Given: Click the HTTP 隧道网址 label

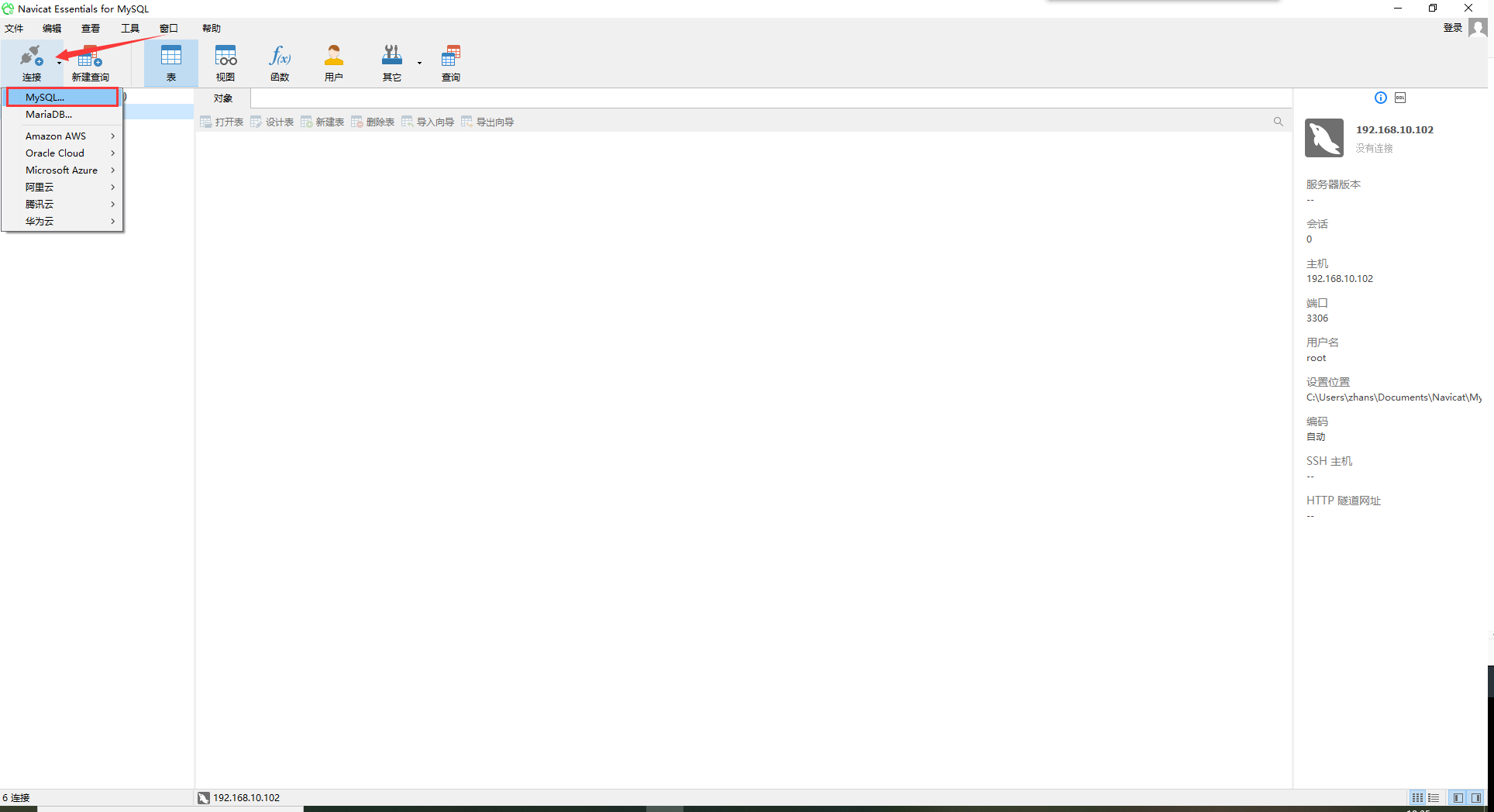Looking at the screenshot, I should [1344, 501].
